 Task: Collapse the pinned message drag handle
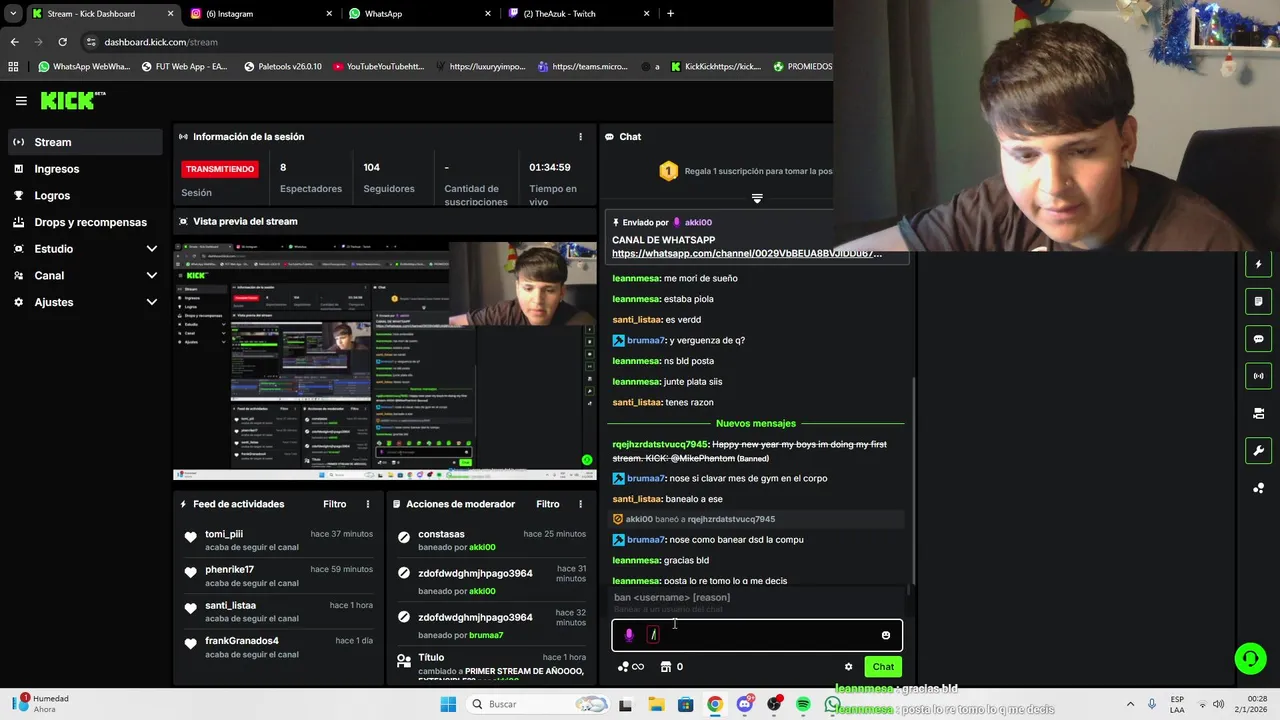(x=757, y=199)
